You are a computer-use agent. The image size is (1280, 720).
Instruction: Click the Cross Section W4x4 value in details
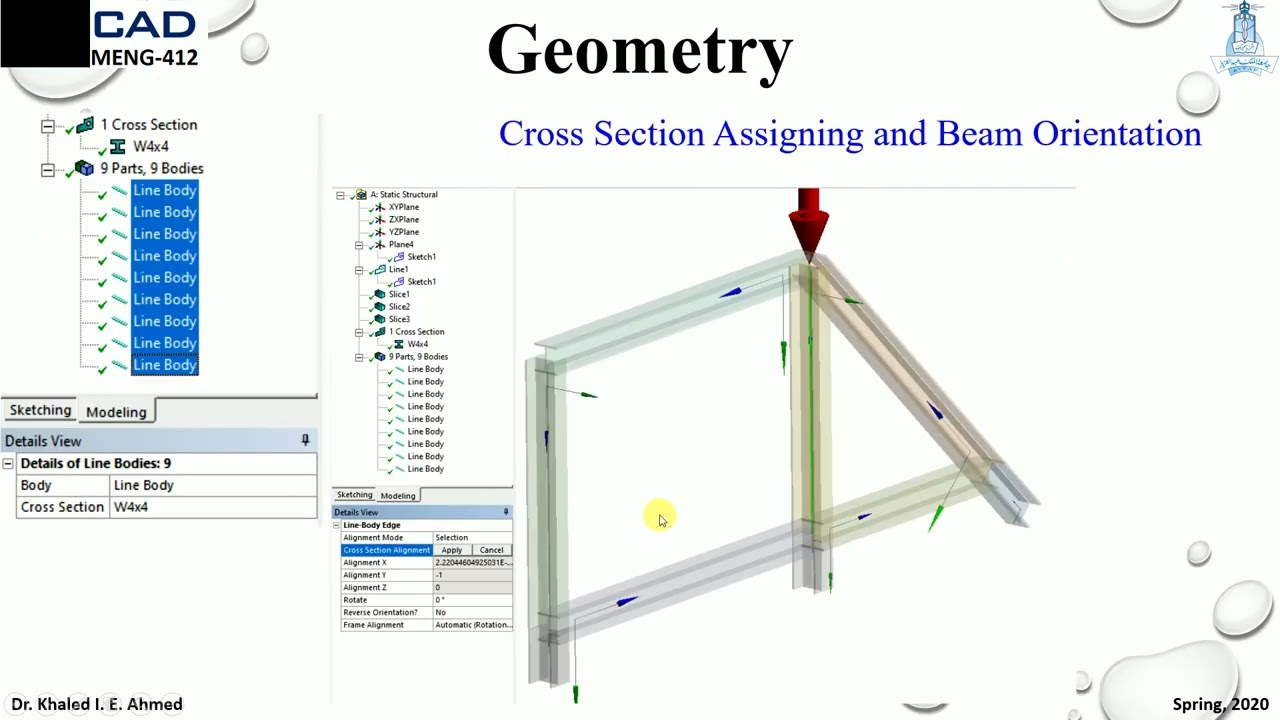(x=212, y=507)
